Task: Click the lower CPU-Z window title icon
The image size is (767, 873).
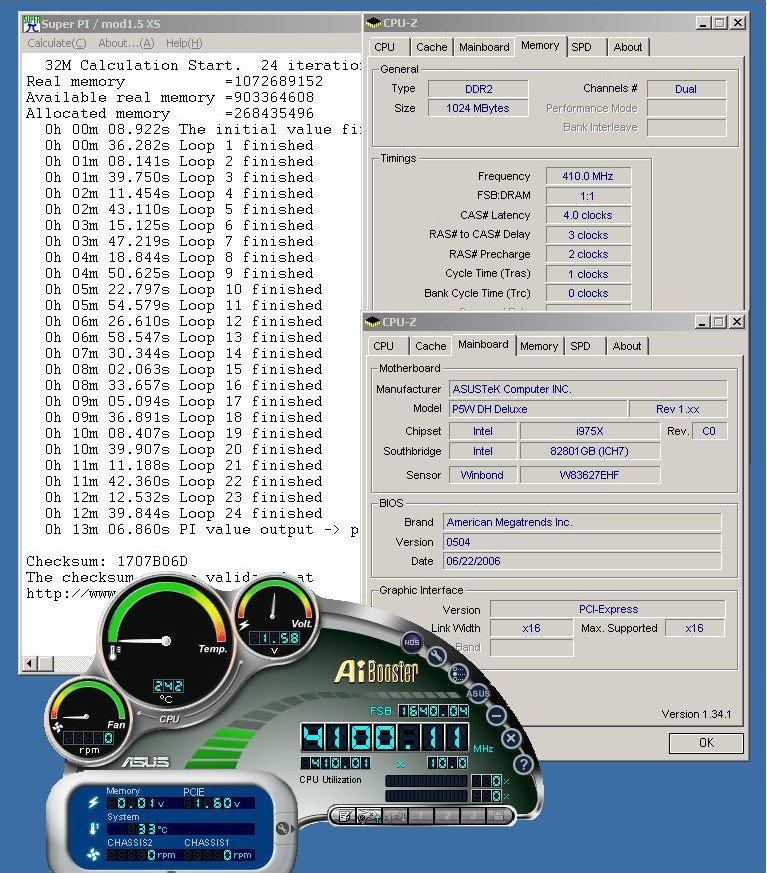Action: [372, 322]
